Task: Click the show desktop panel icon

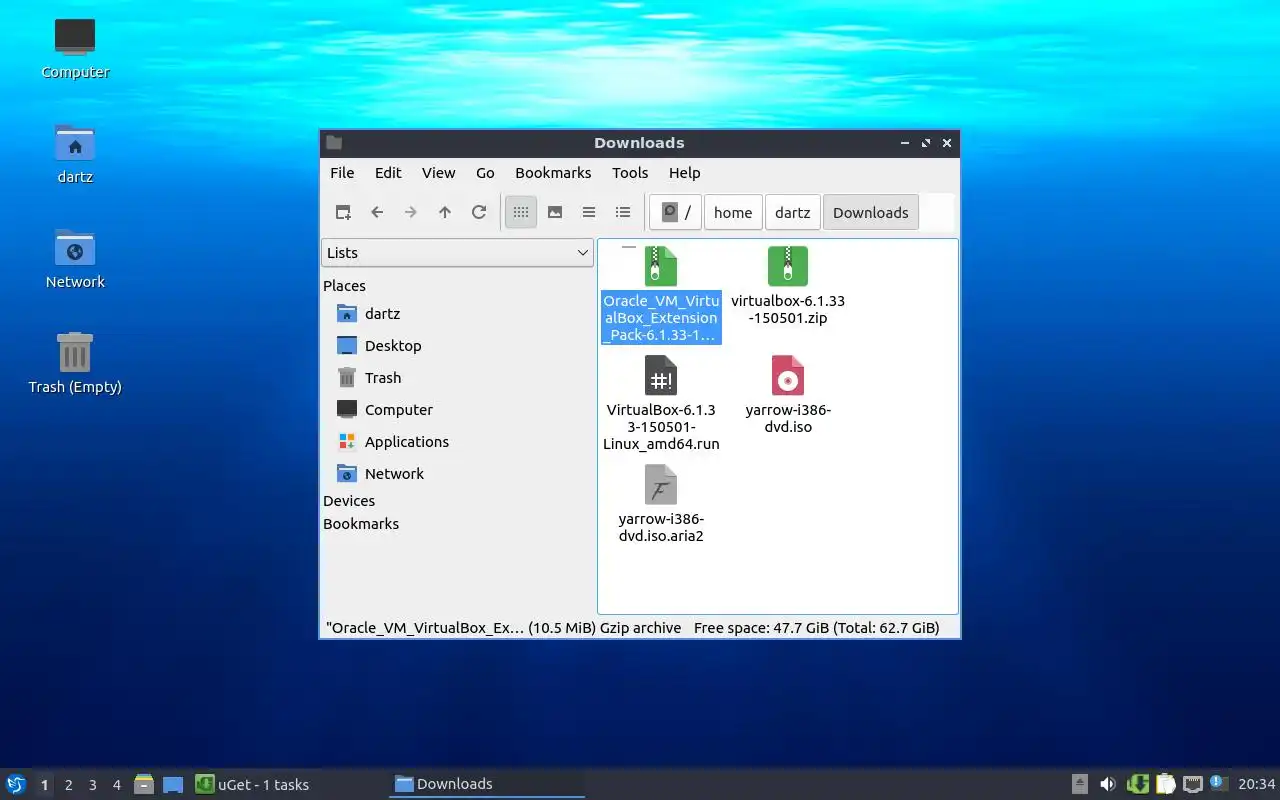Action: pyautogui.click(x=173, y=784)
